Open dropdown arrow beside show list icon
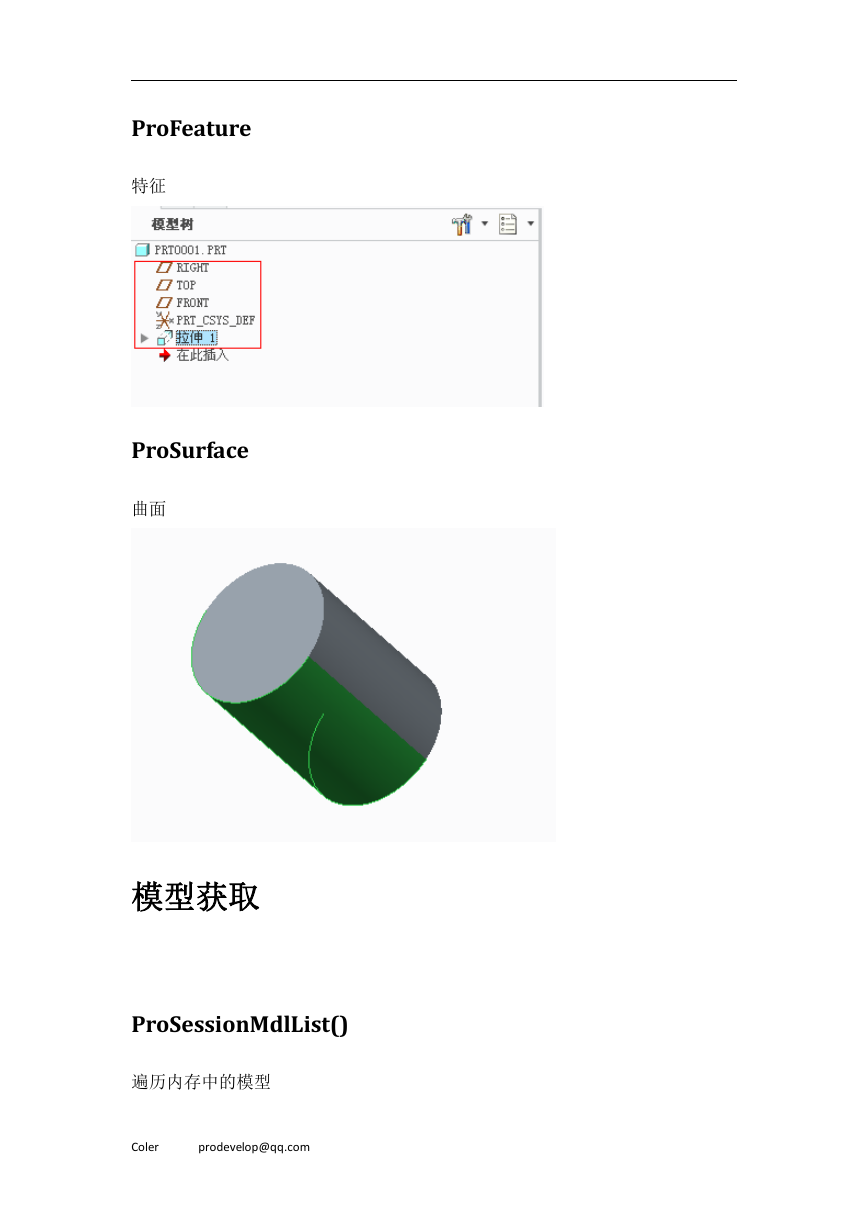Image resolution: width=868 pixels, height=1228 pixels. point(531,224)
